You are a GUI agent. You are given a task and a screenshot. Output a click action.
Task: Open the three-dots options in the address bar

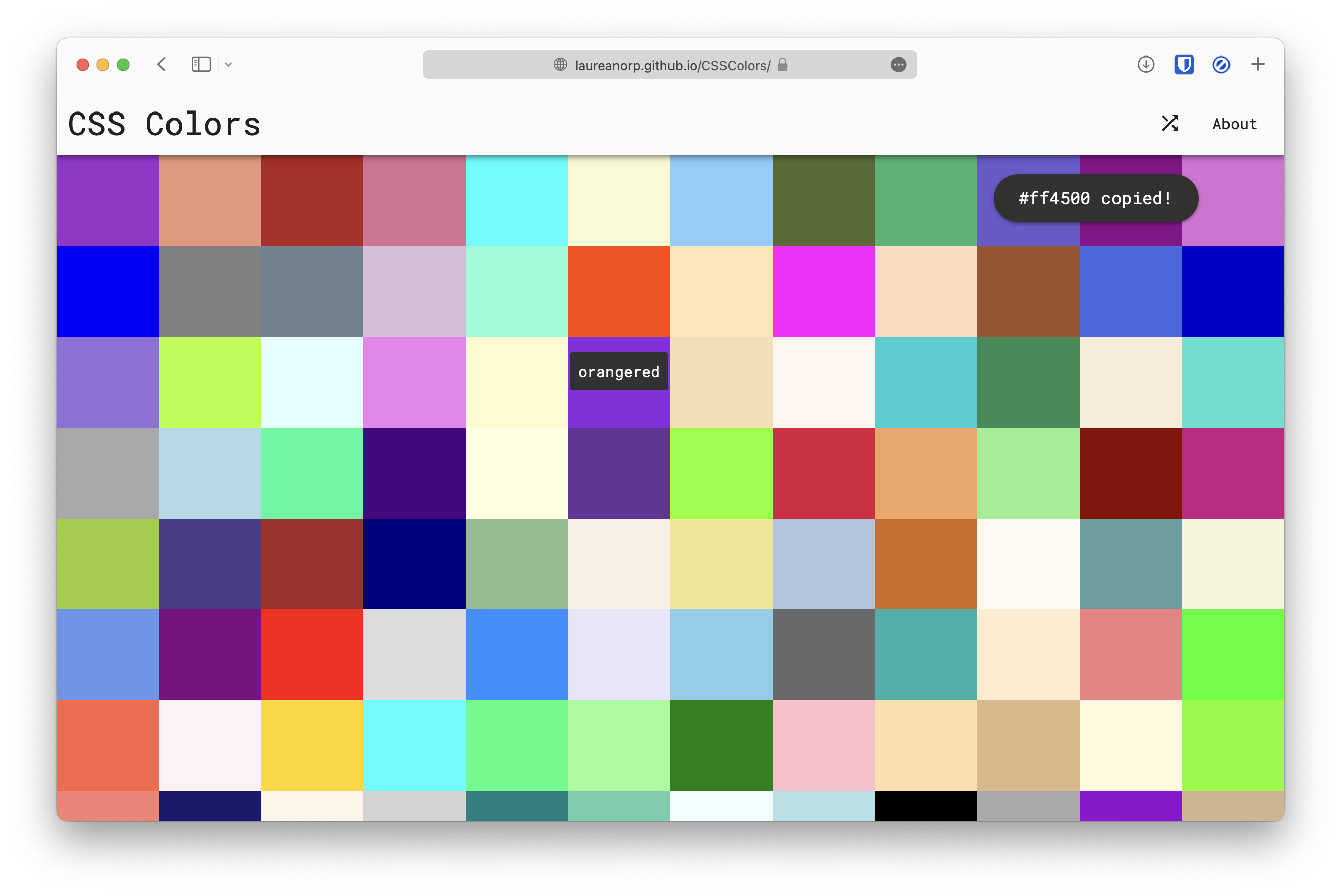pos(898,65)
